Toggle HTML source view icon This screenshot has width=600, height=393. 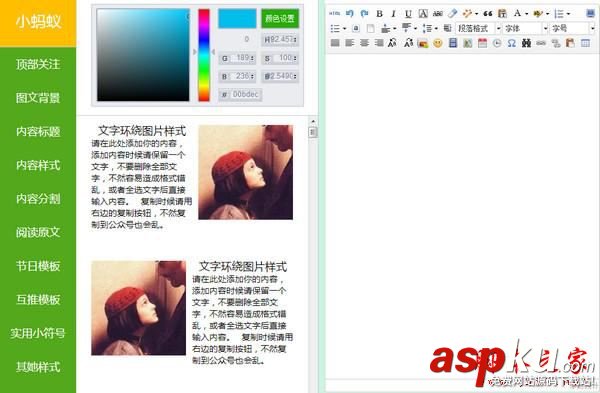pyautogui.click(x=334, y=13)
